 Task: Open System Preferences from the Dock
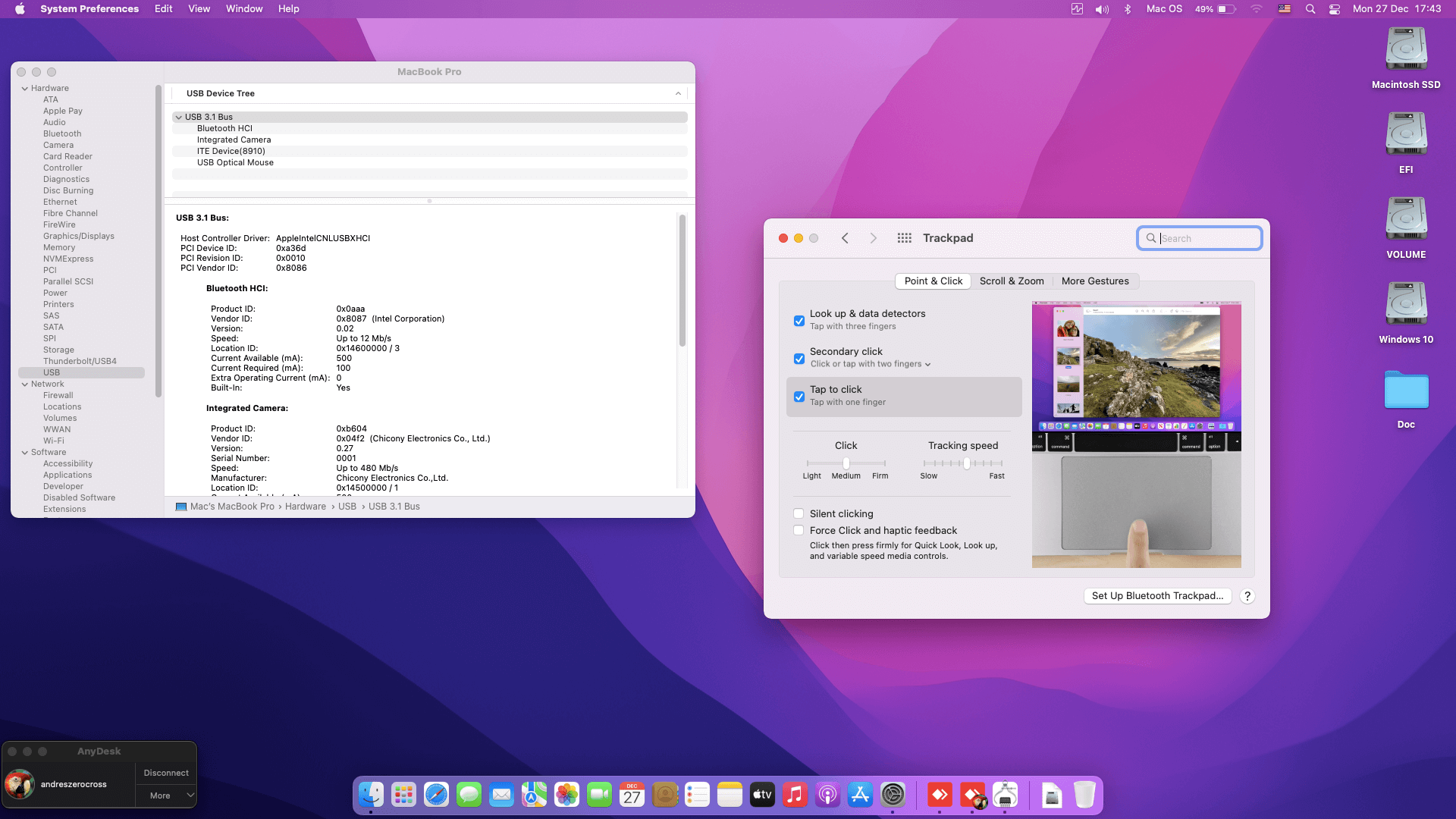click(891, 795)
